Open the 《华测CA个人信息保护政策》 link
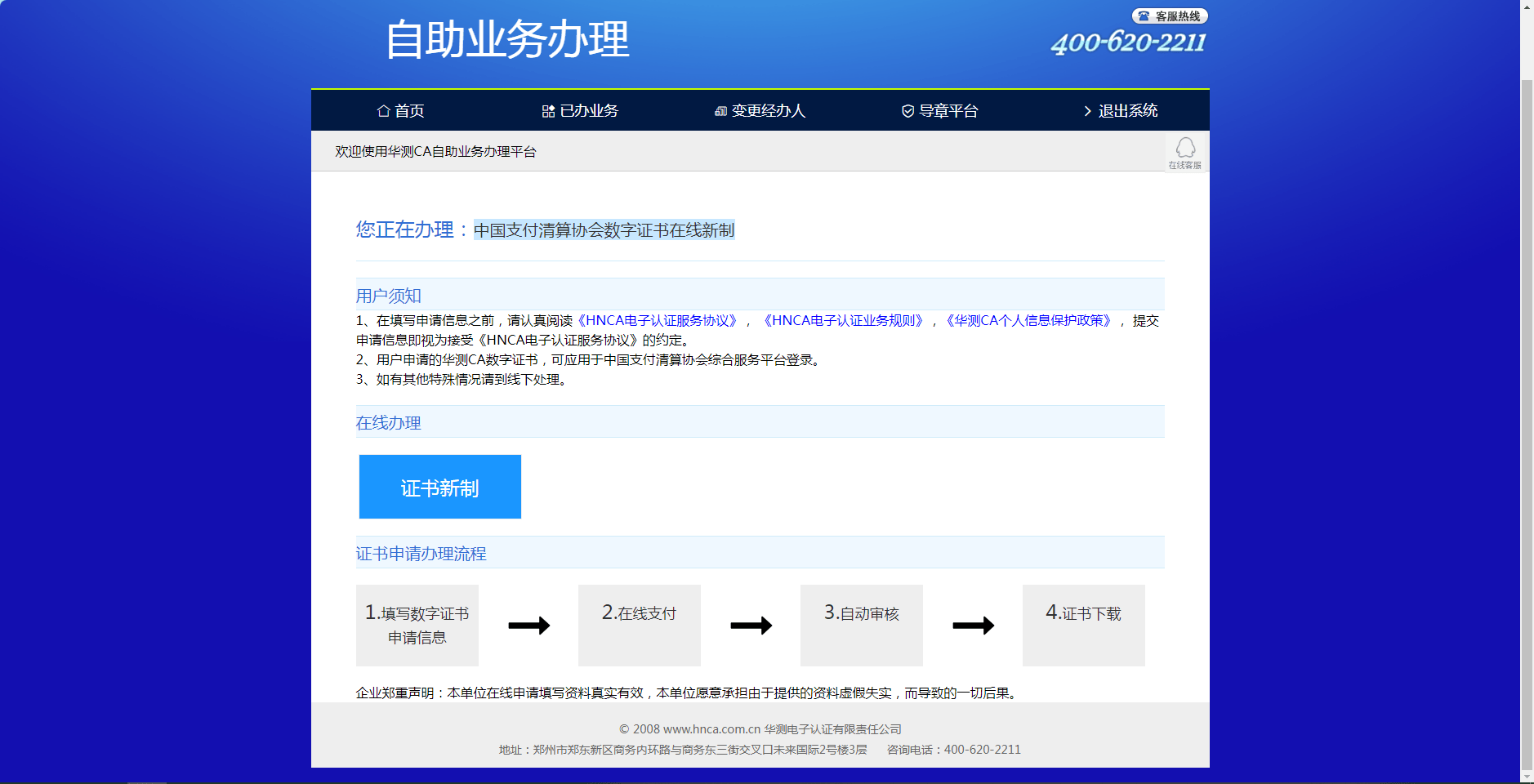1534x784 pixels. tap(1029, 321)
